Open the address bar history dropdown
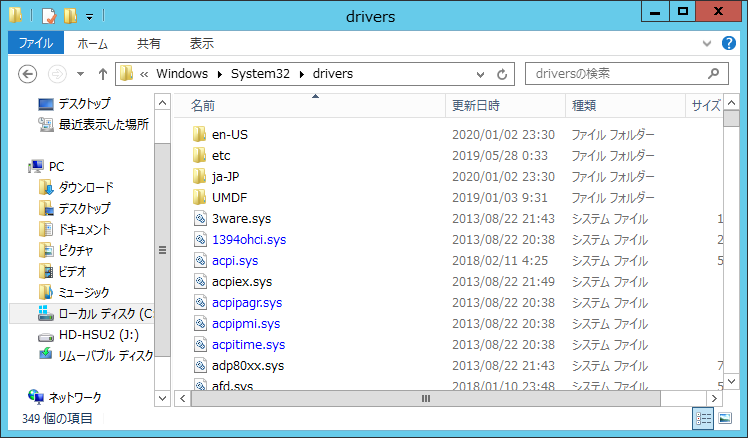Image resolution: width=748 pixels, height=438 pixels. coord(480,74)
